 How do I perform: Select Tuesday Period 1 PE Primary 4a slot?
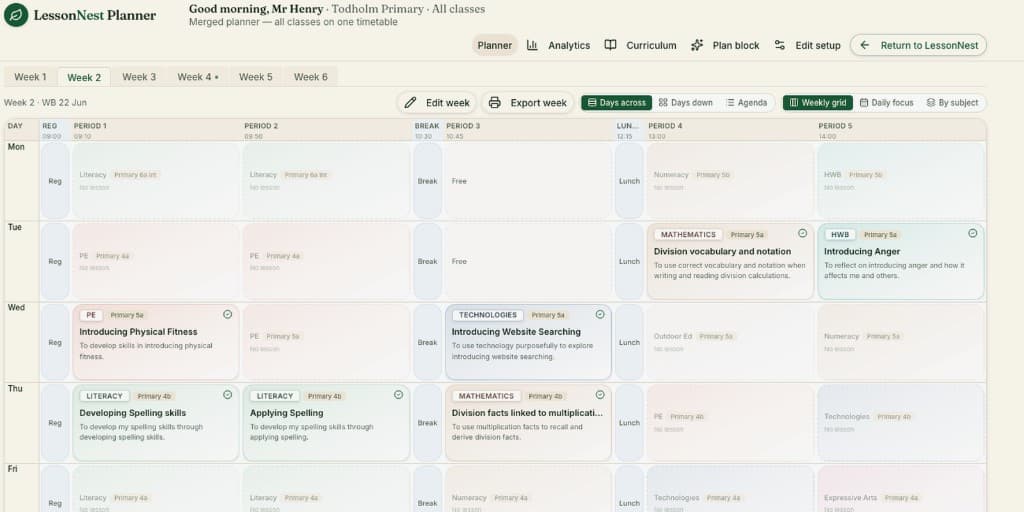[x=155, y=261]
